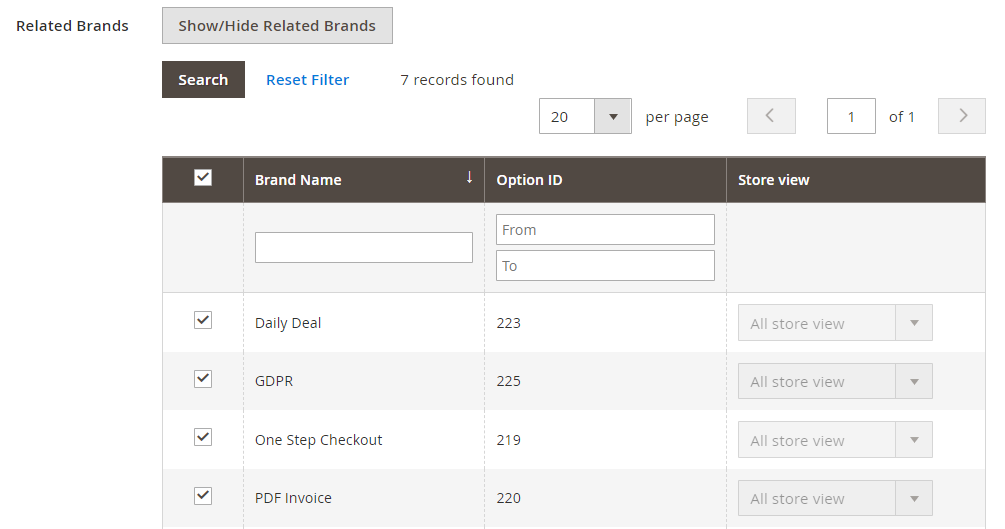Uncheck the GDPR row checkbox

(203, 379)
